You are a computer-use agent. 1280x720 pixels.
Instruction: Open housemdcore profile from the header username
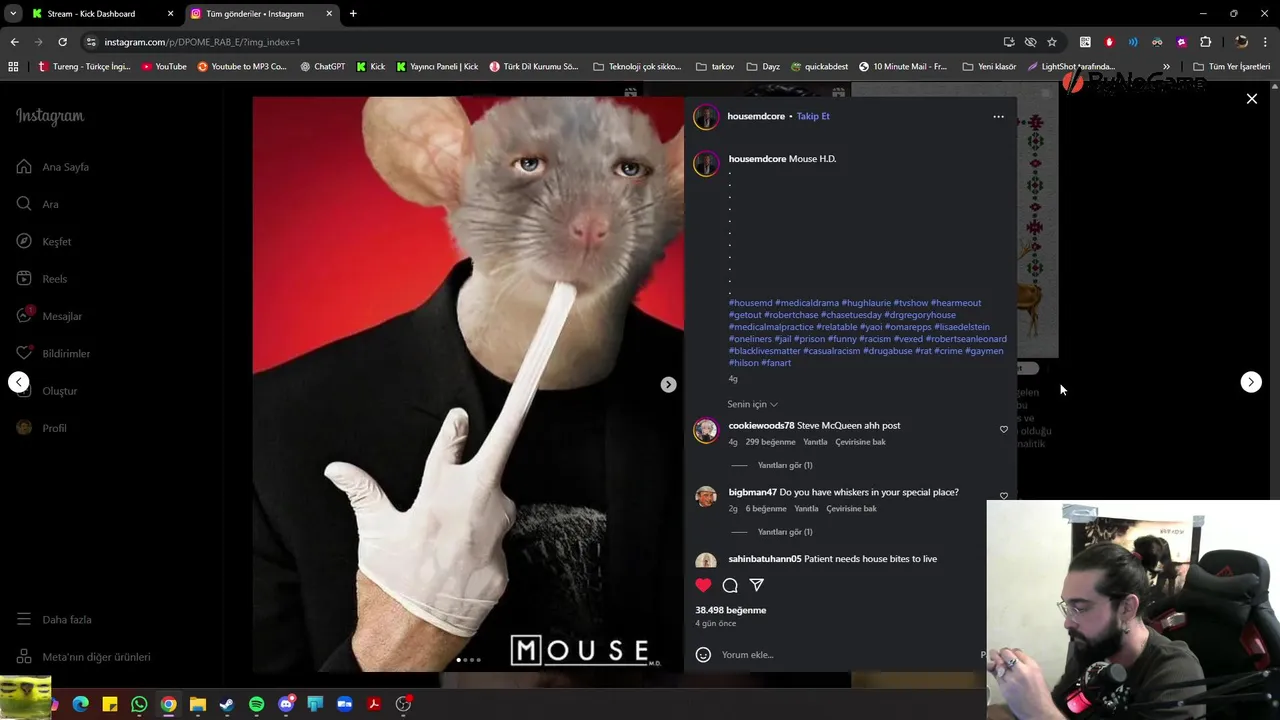pos(756,116)
